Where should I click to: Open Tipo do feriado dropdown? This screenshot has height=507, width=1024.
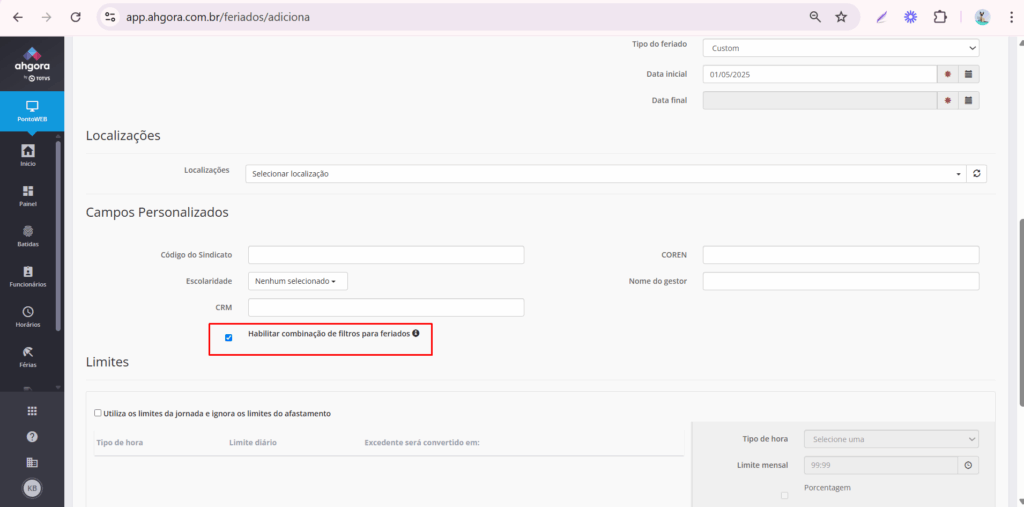pos(840,48)
